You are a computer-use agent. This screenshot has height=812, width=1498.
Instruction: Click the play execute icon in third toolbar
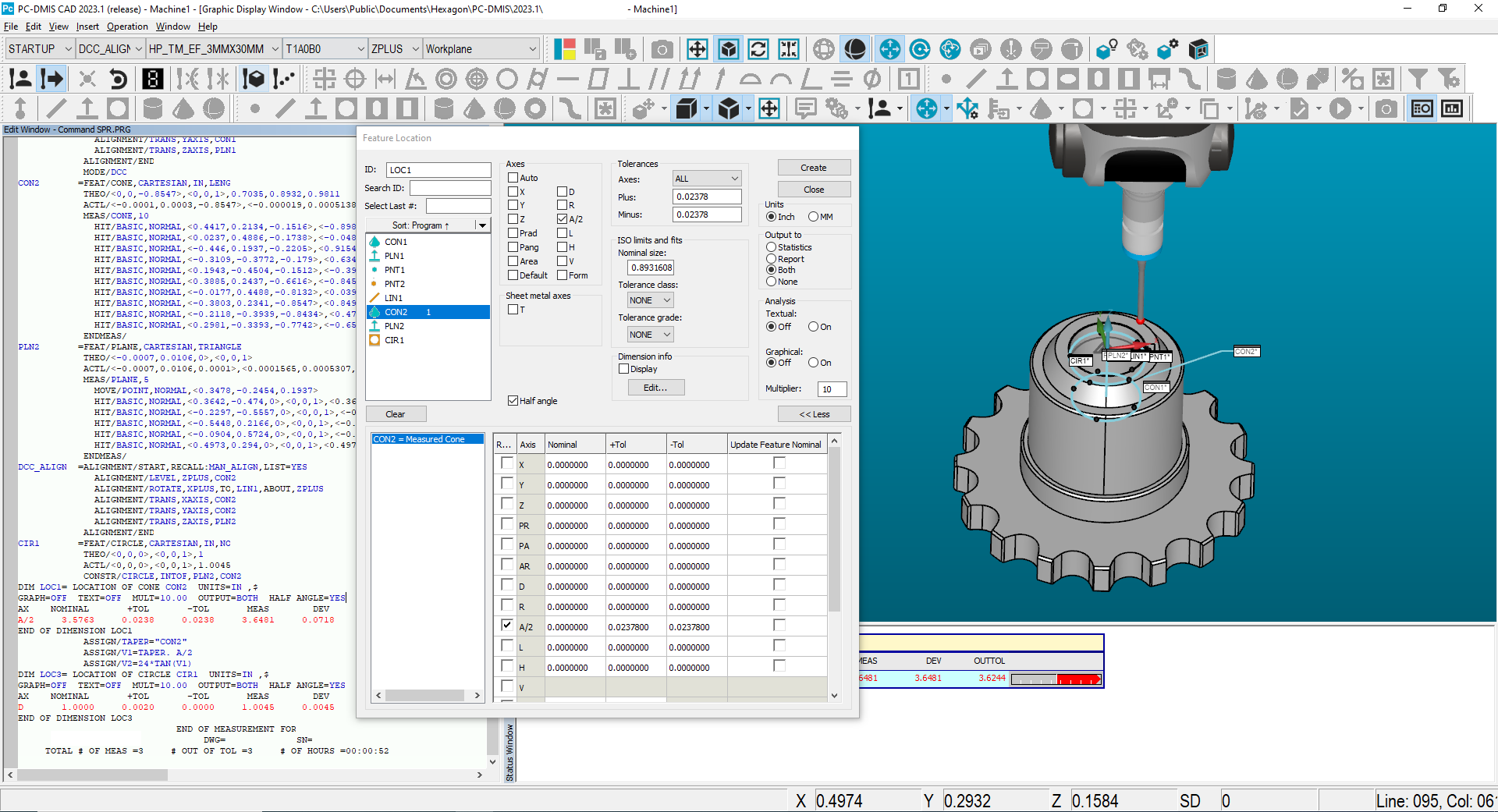[x=1340, y=108]
